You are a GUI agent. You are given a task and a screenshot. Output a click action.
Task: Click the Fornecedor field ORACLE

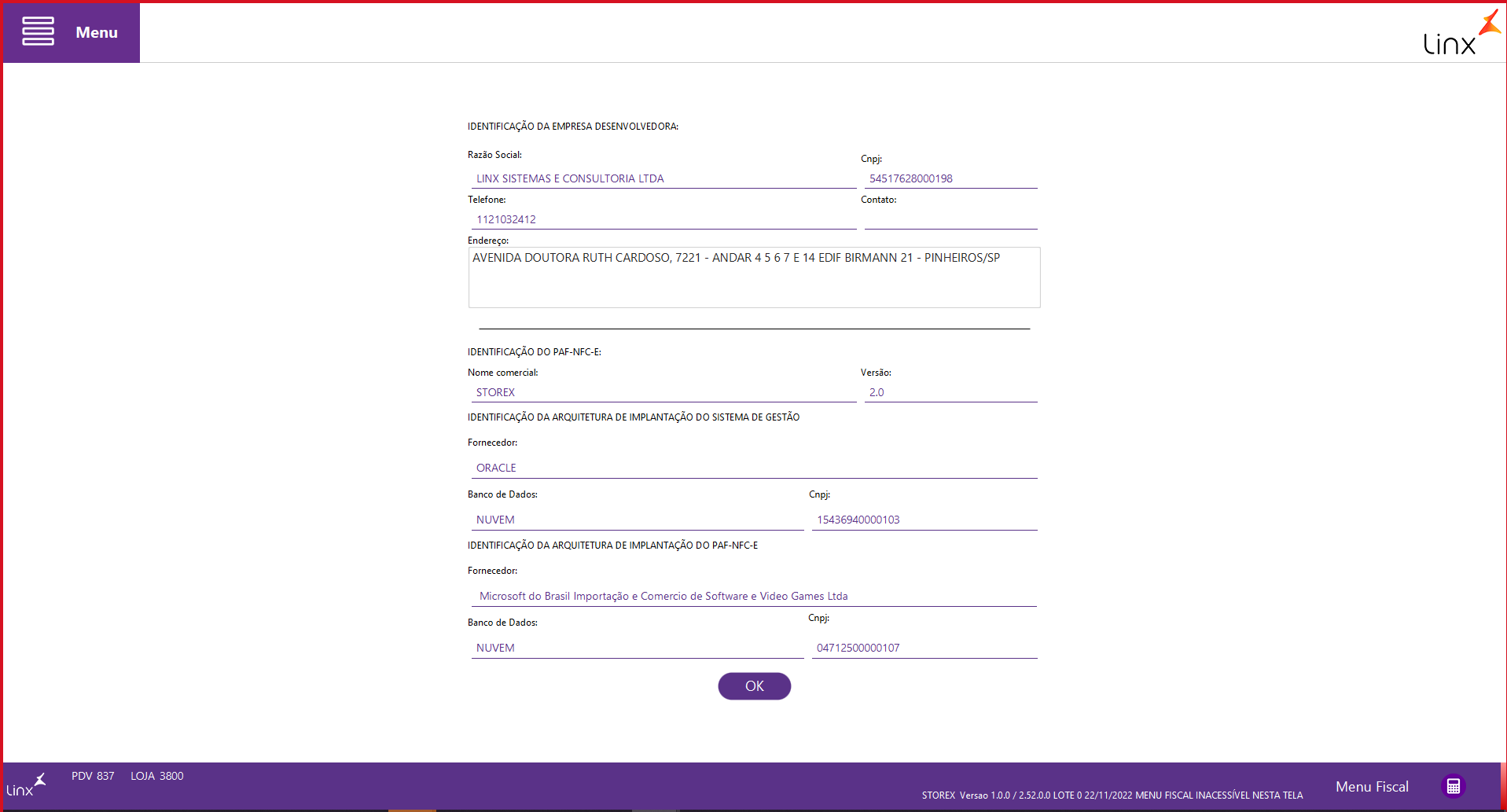[754, 468]
